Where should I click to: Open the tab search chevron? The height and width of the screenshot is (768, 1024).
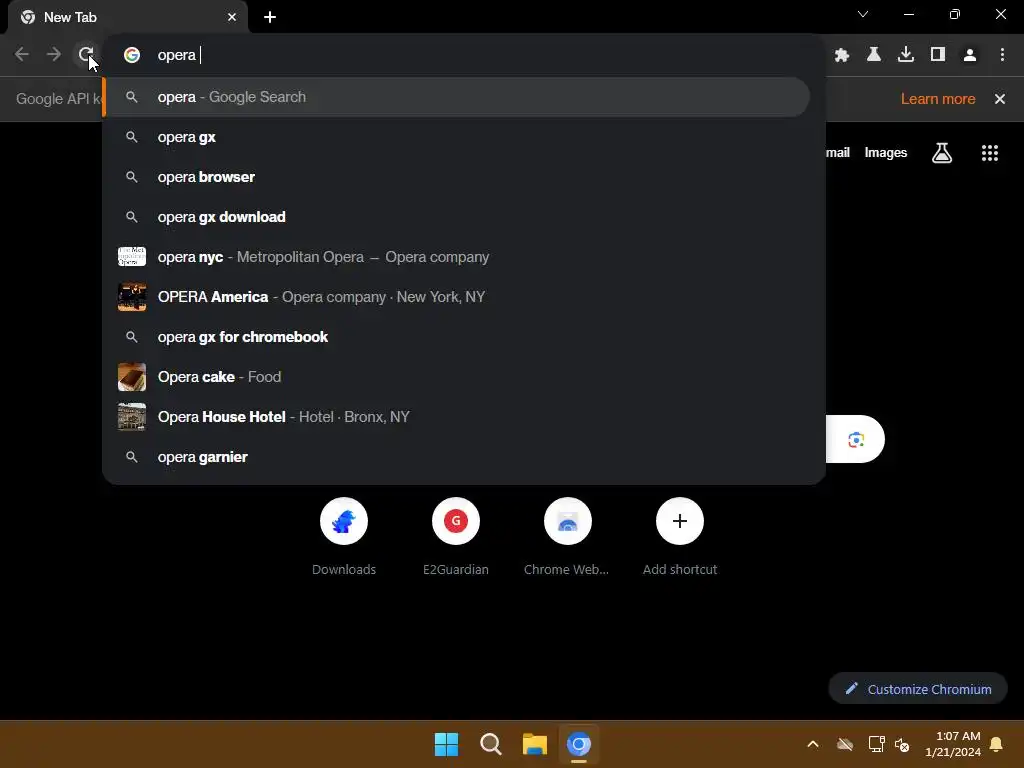[x=863, y=14]
